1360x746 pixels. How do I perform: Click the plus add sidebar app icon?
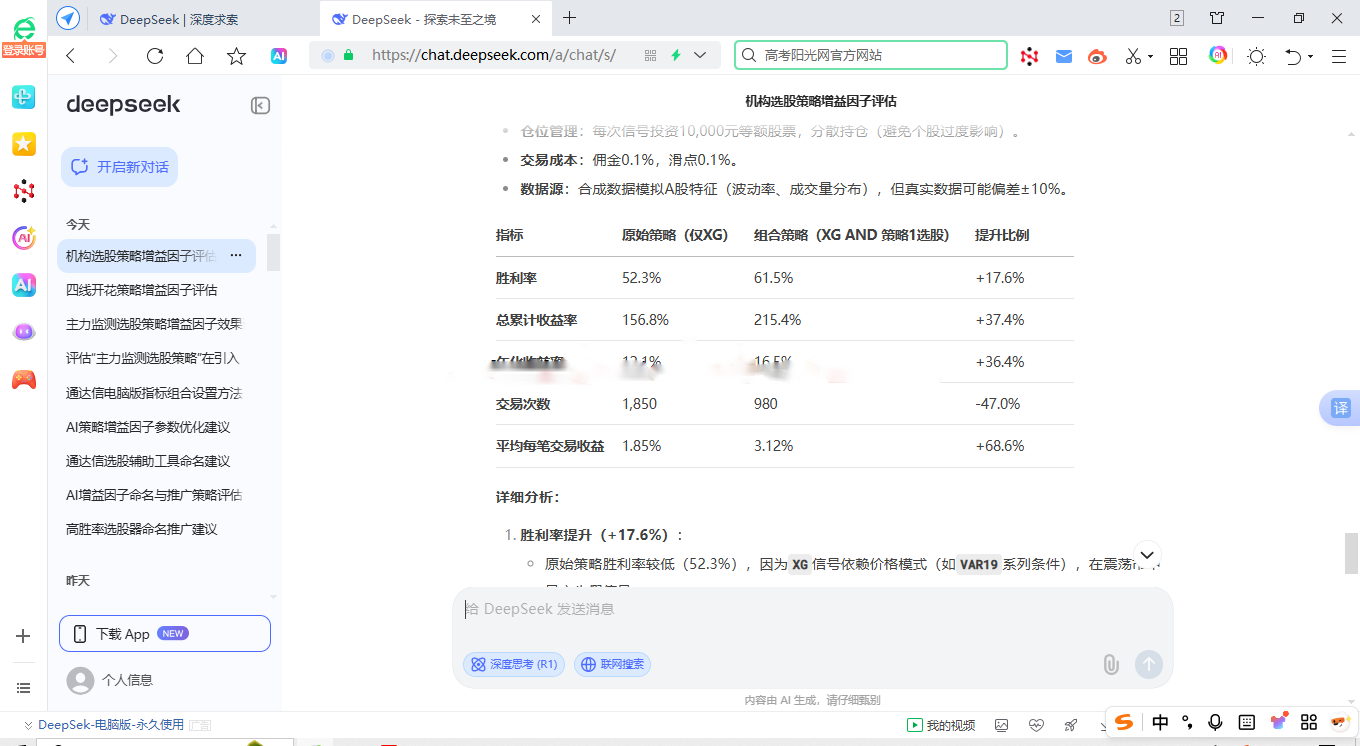[x=24, y=636]
